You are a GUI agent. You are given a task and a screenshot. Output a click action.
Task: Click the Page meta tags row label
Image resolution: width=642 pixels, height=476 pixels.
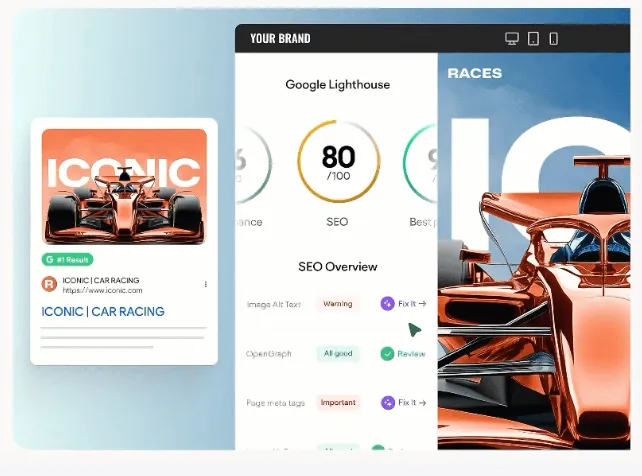(x=276, y=403)
